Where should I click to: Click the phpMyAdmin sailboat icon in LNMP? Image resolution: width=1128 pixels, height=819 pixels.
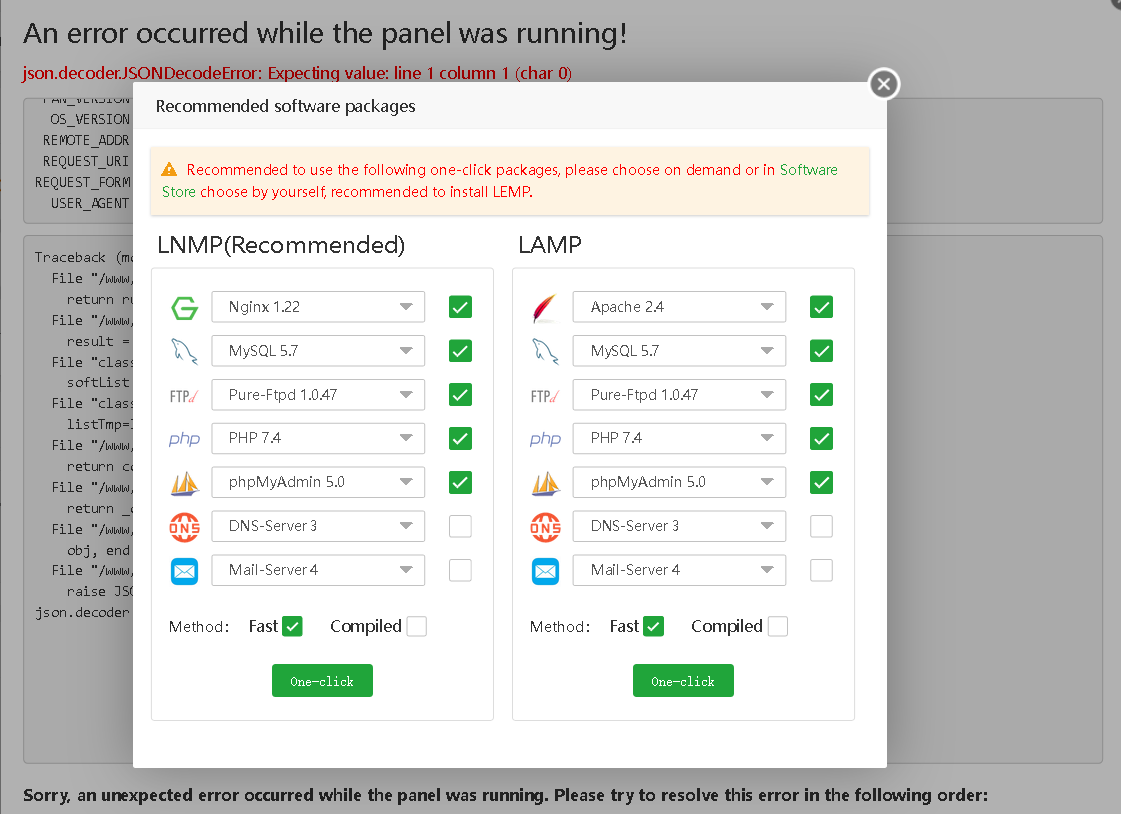pos(185,483)
